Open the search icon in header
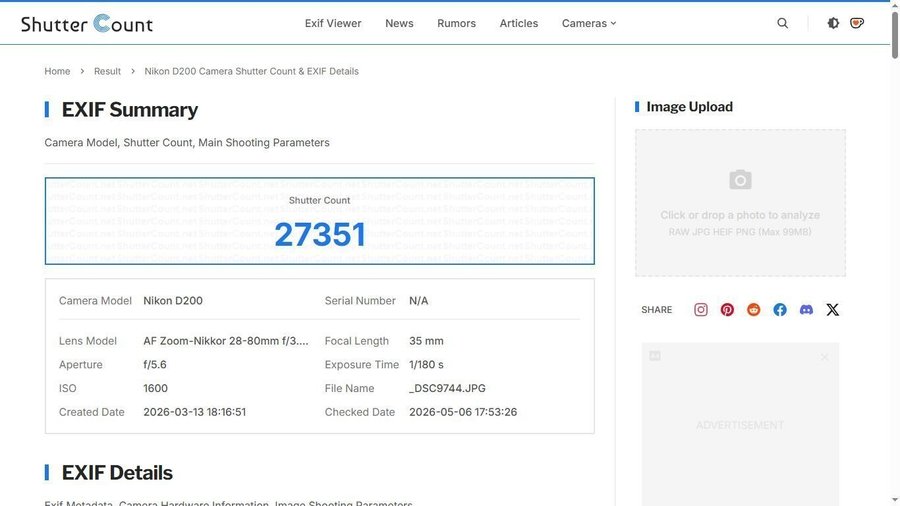This screenshot has height=506, width=900. (x=782, y=23)
